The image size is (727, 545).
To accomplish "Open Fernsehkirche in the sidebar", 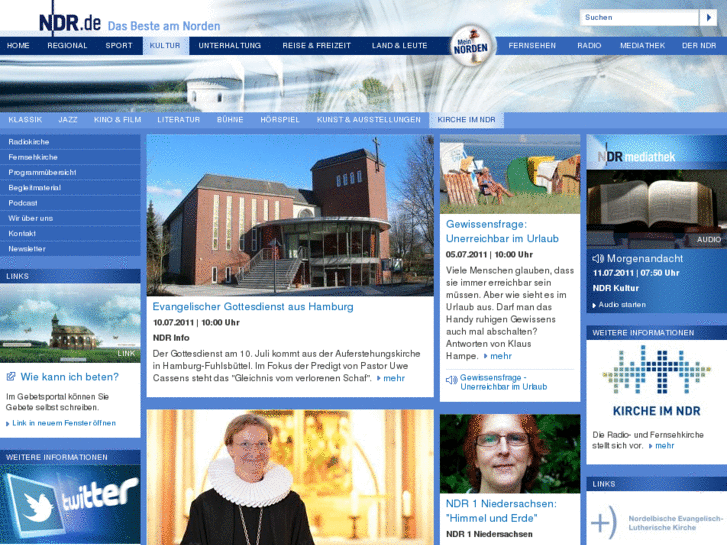I will pos(70,157).
